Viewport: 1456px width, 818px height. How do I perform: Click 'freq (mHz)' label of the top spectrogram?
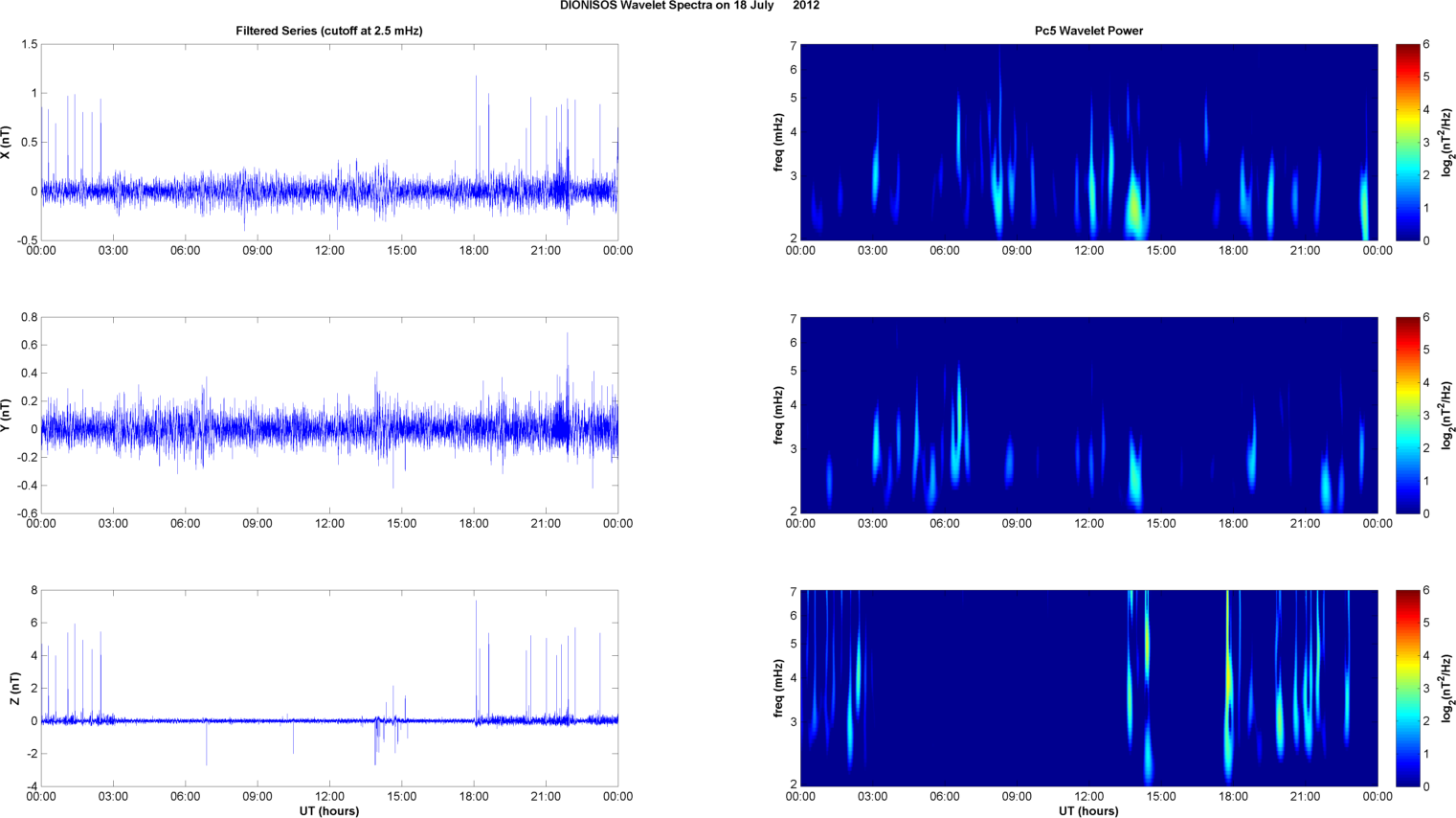[779, 142]
